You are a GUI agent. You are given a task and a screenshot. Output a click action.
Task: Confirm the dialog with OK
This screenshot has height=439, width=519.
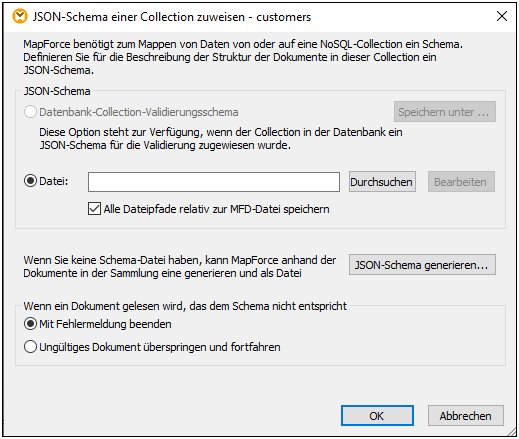(x=377, y=416)
